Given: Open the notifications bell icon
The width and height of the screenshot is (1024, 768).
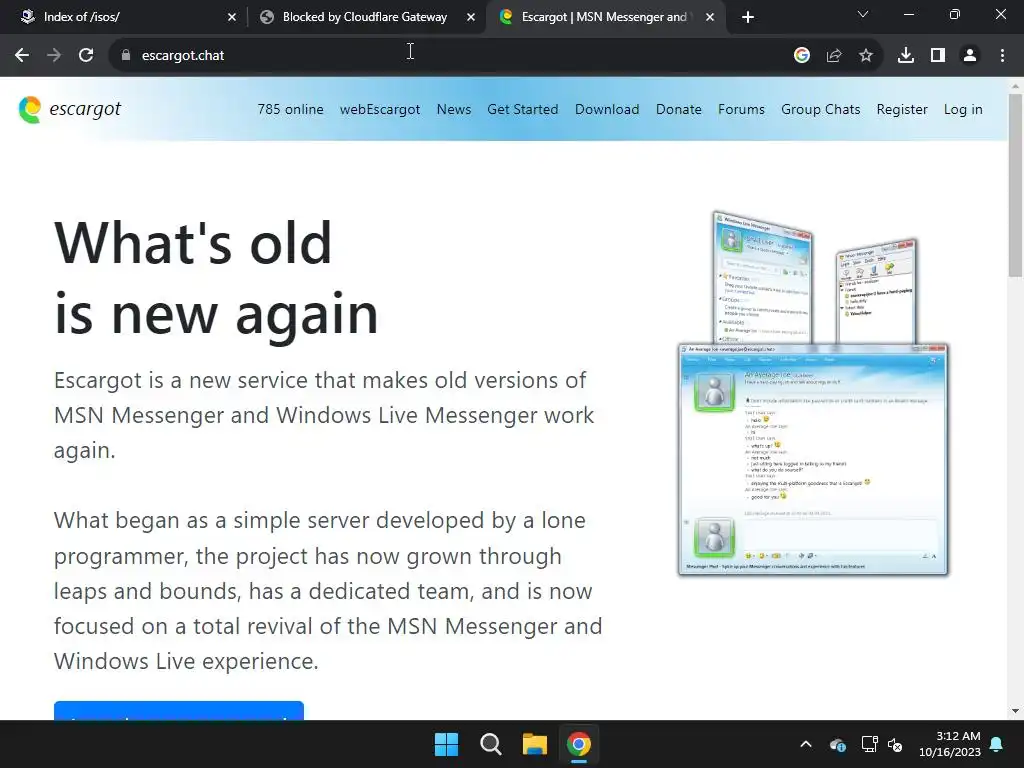Looking at the screenshot, I should (x=997, y=744).
